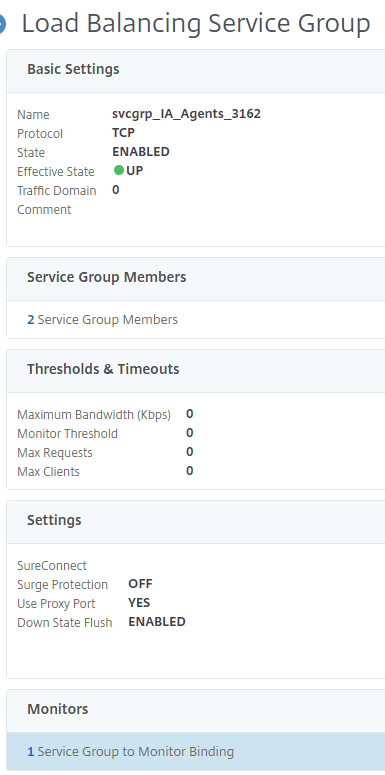Image resolution: width=385 pixels, height=775 pixels.
Task: Click the Max Clients value
Action: [x=190, y=471]
